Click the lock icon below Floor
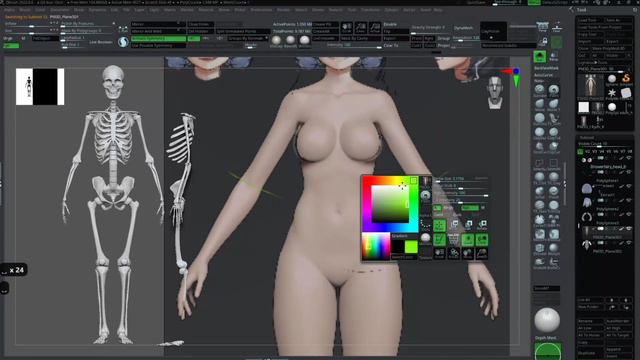This screenshot has height=360, width=640. [x=543, y=42]
